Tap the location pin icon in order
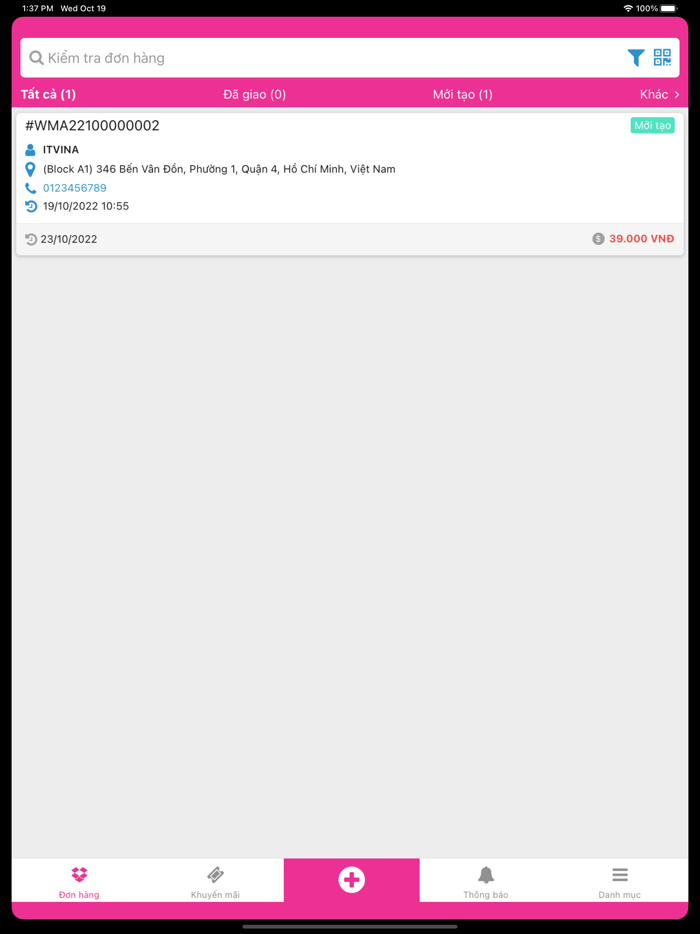 [x=30, y=169]
